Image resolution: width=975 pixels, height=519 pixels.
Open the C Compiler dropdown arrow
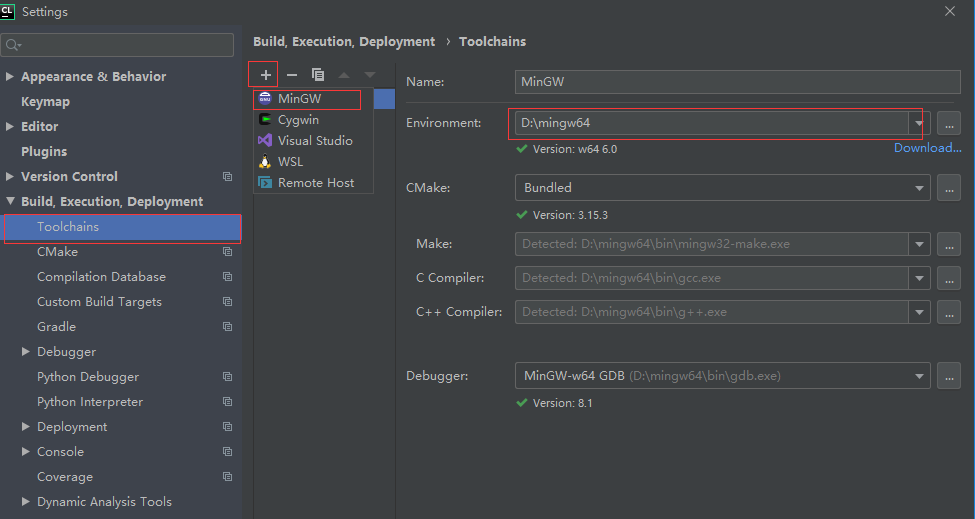(x=919, y=278)
